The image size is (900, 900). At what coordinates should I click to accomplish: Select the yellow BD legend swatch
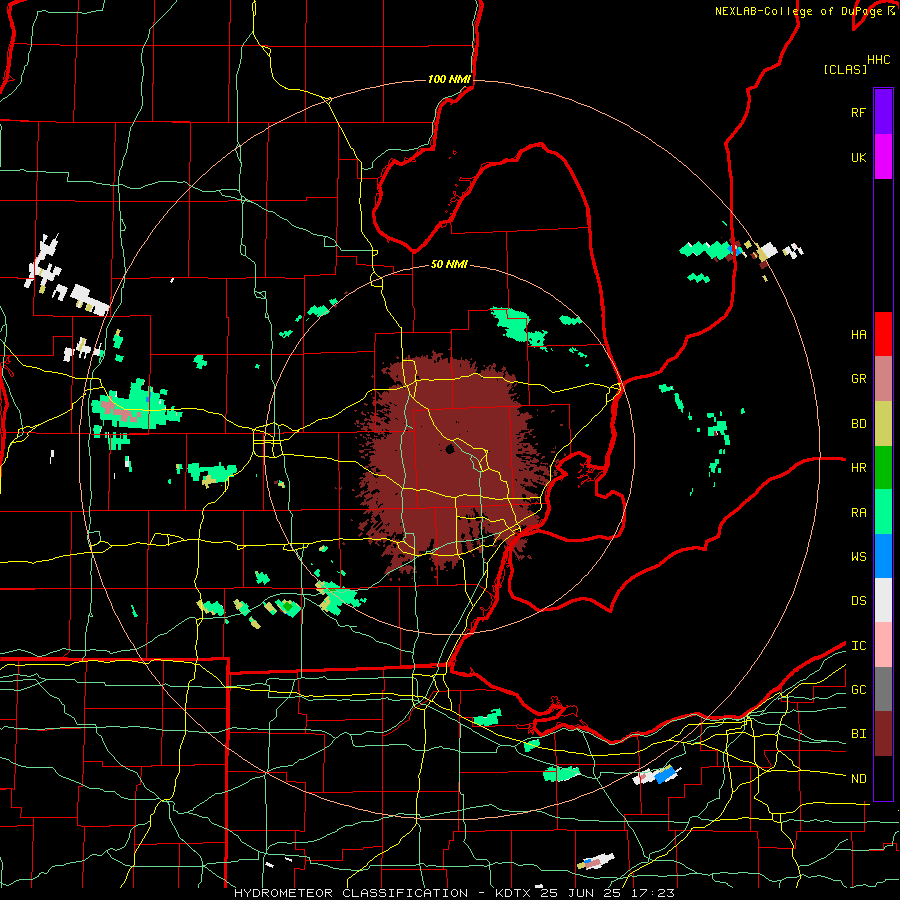[x=883, y=424]
